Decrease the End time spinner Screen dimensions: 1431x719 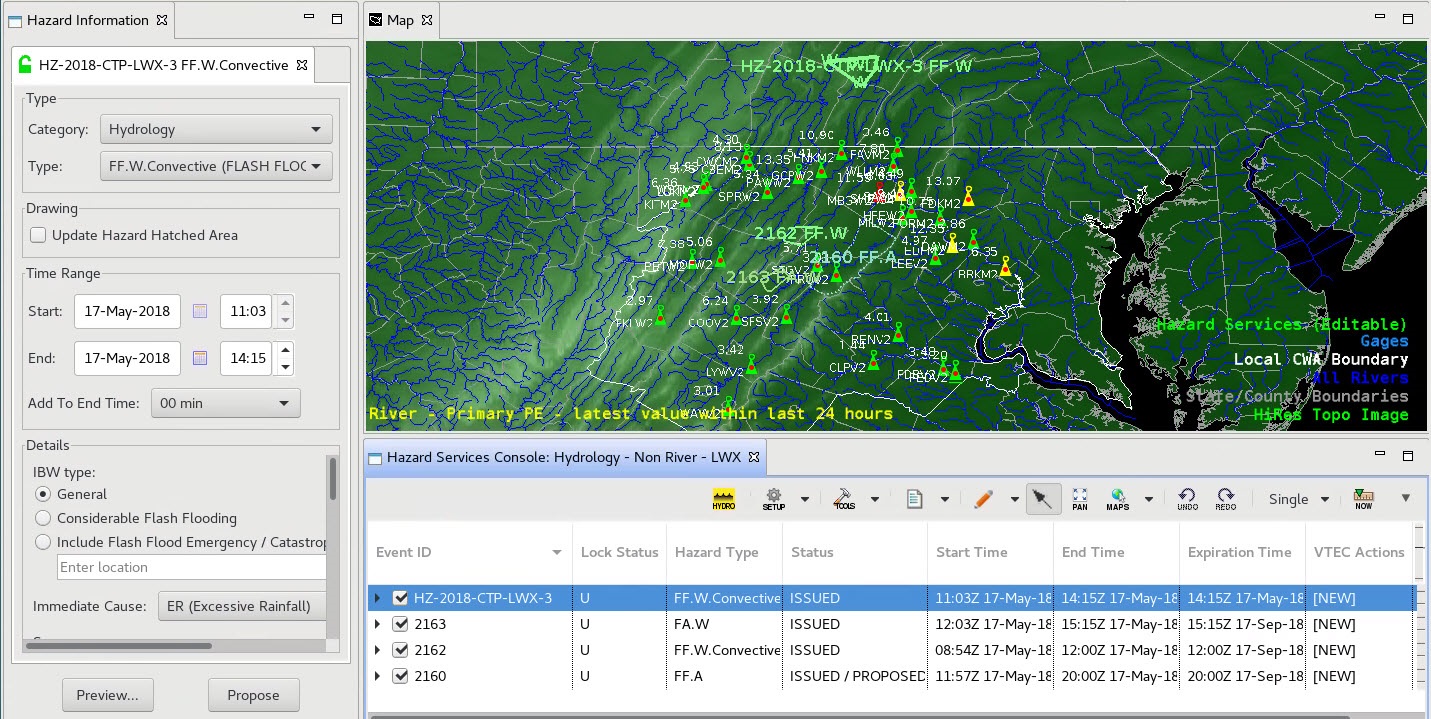pos(285,366)
